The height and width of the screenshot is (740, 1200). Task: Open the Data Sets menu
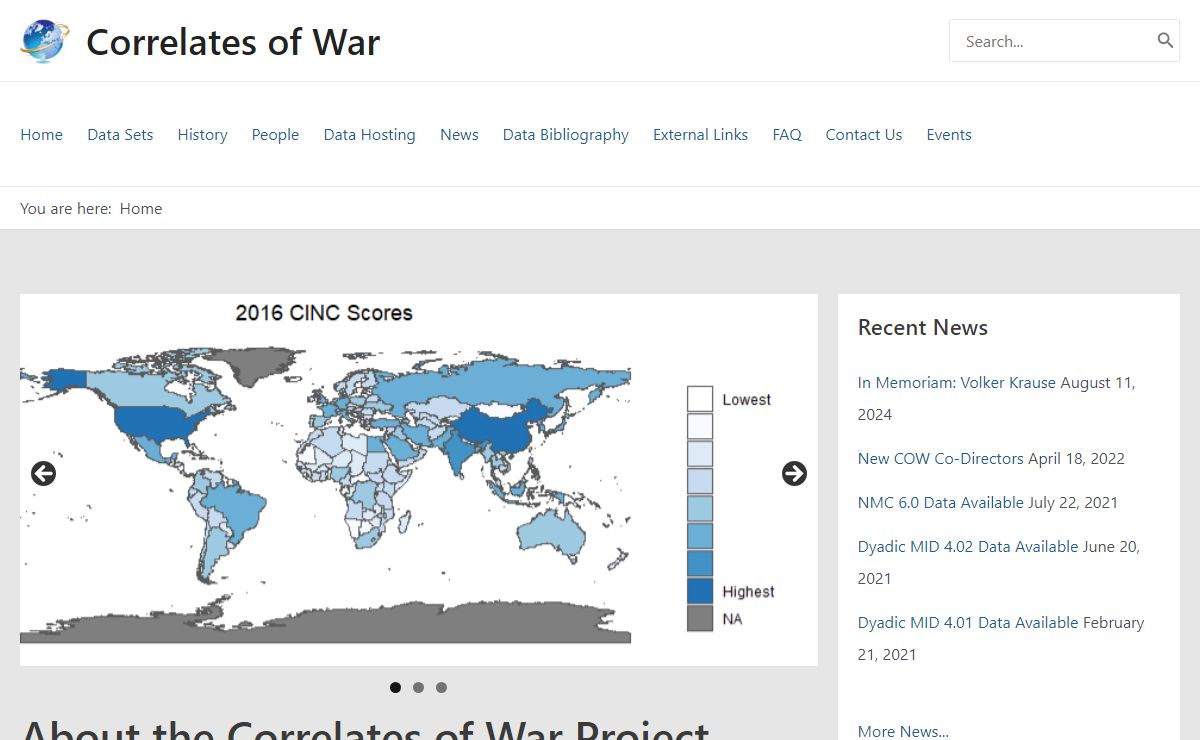click(x=120, y=134)
